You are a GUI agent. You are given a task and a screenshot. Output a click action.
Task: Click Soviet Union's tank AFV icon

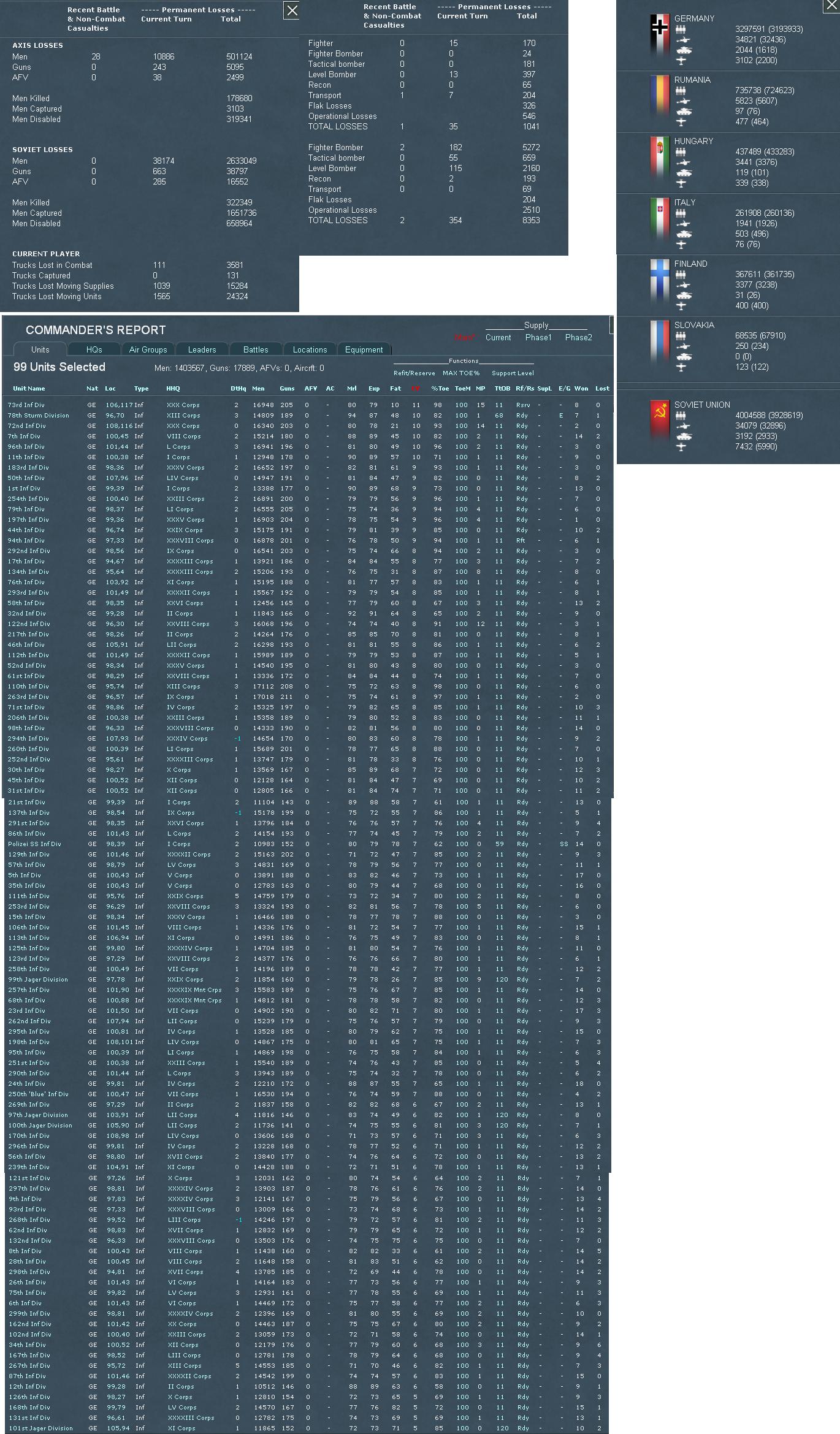coord(683,437)
